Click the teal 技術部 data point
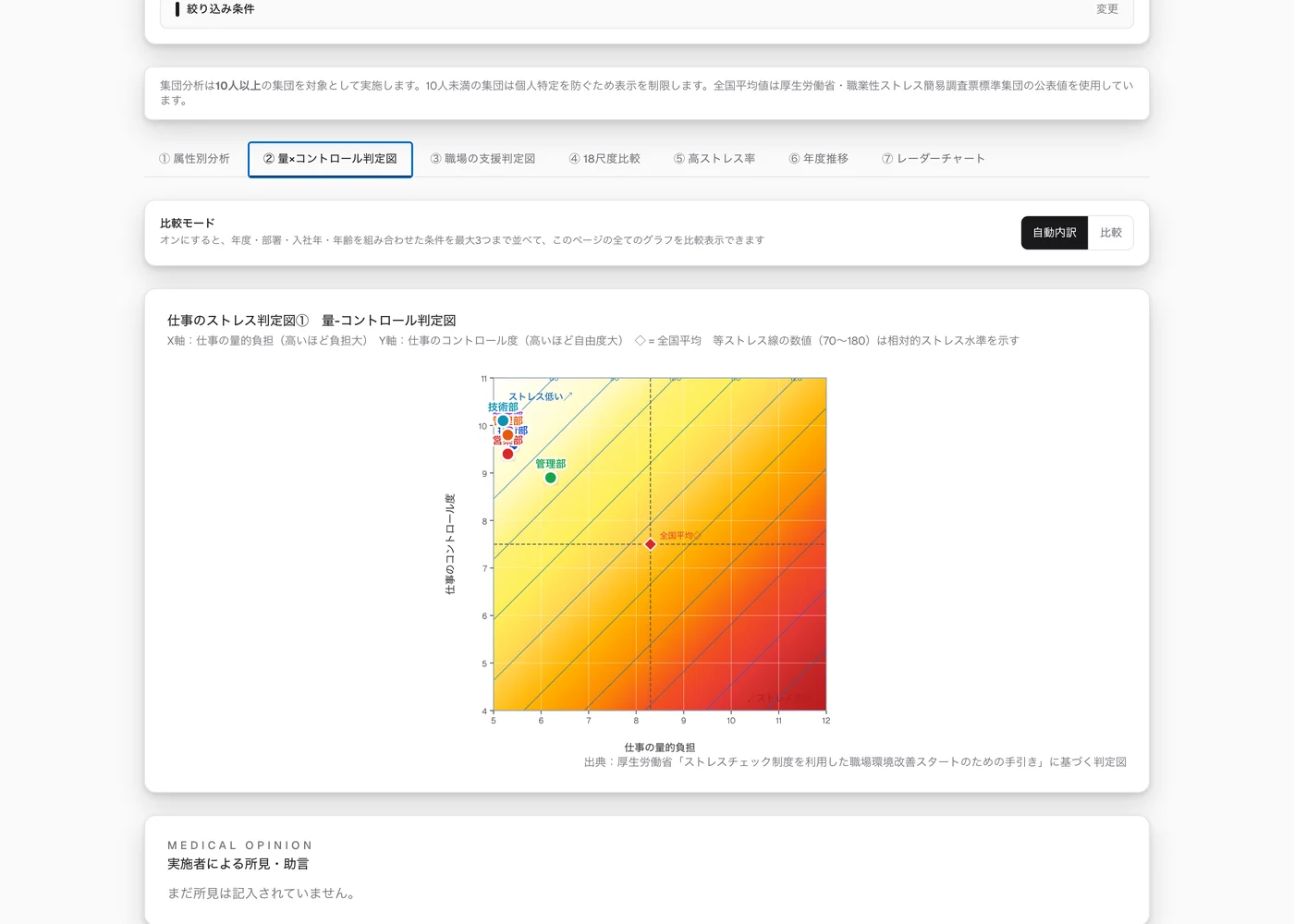The height and width of the screenshot is (924, 1294). [503, 420]
